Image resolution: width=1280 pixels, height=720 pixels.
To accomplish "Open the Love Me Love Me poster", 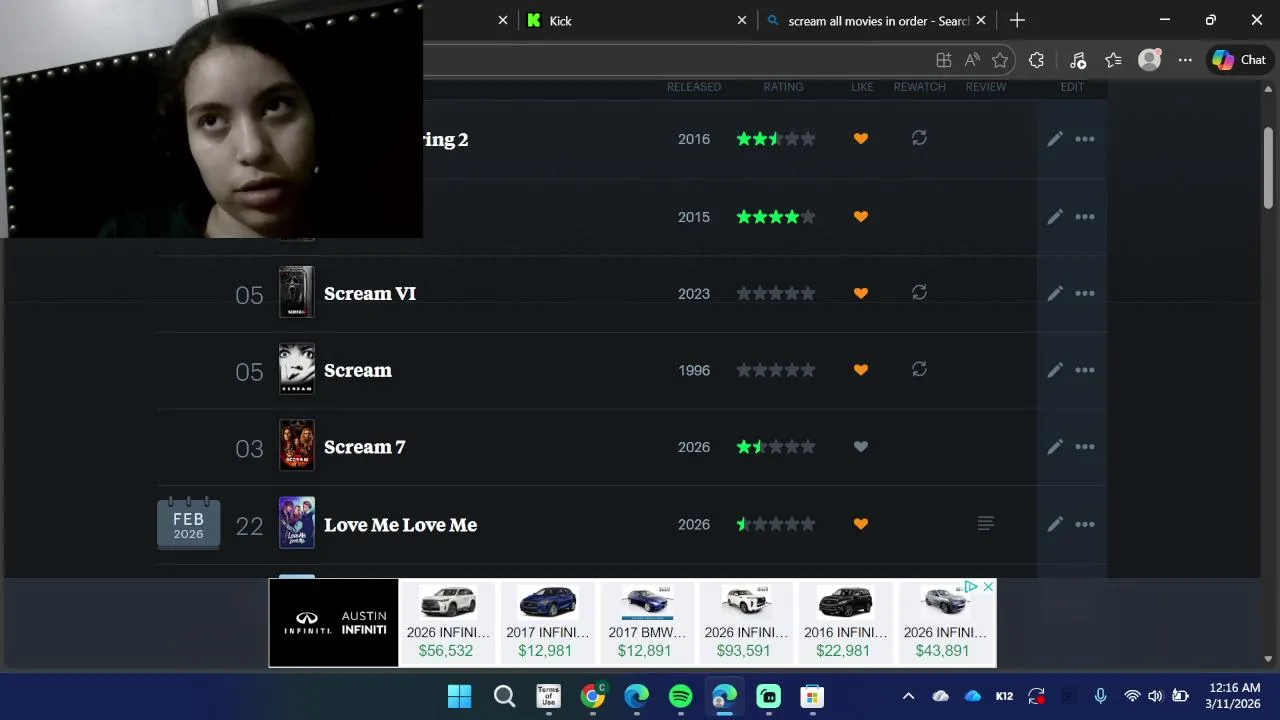I will tap(296, 523).
